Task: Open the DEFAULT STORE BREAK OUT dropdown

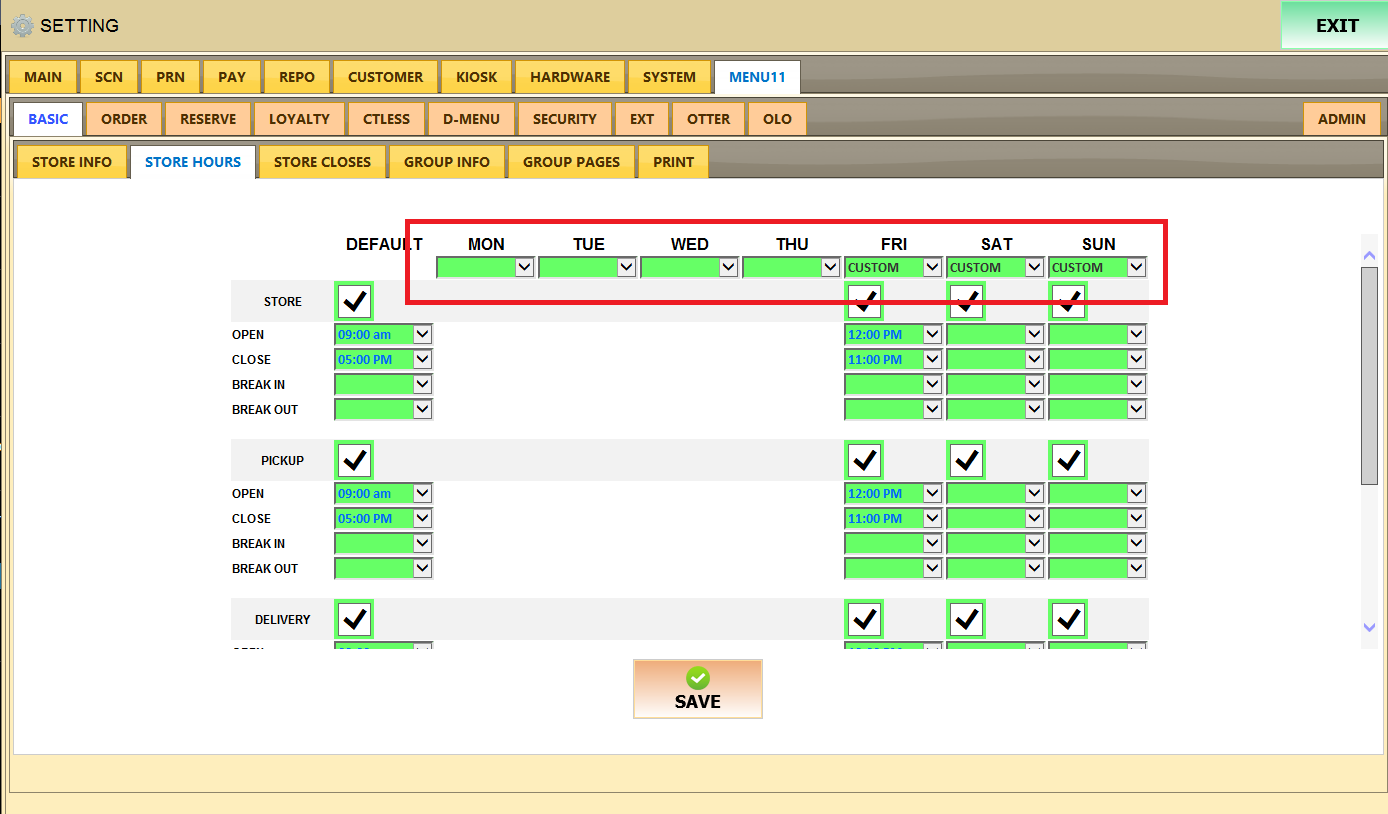Action: pos(383,409)
